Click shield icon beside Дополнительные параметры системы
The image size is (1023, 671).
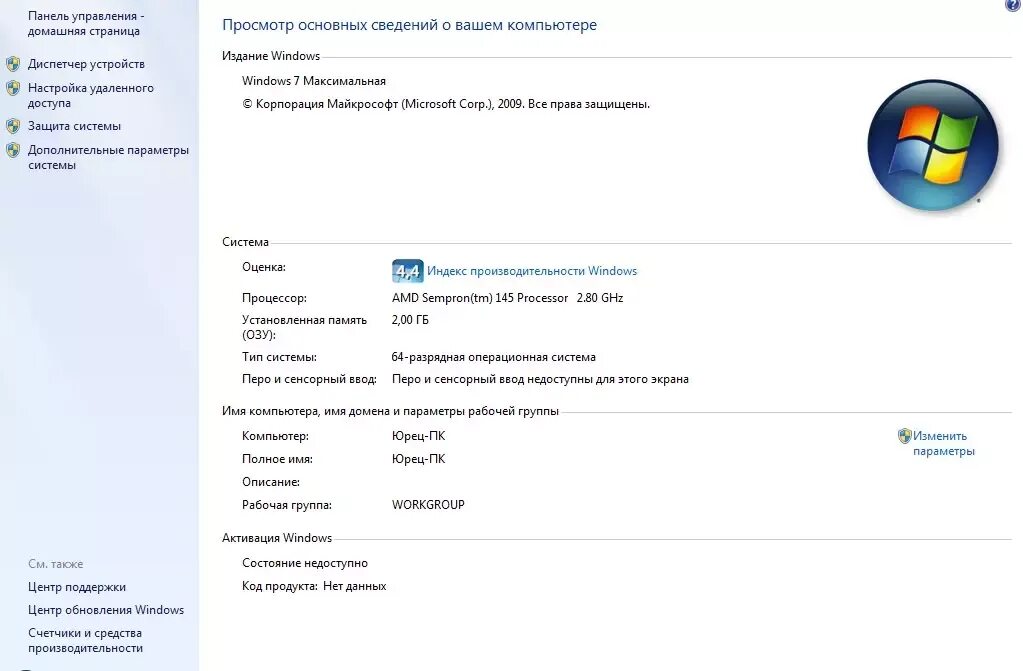13,150
